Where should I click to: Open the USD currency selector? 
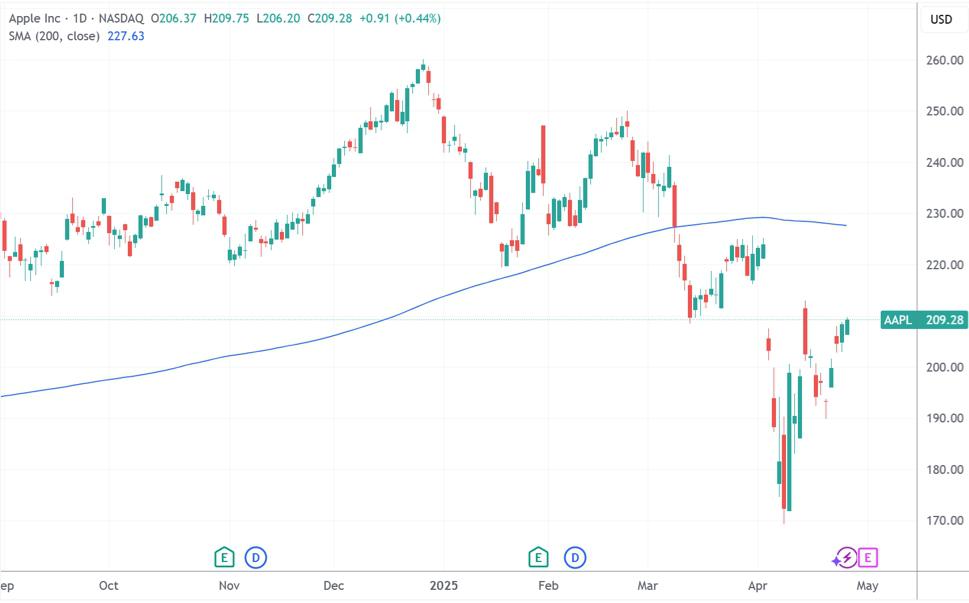[x=941, y=19]
